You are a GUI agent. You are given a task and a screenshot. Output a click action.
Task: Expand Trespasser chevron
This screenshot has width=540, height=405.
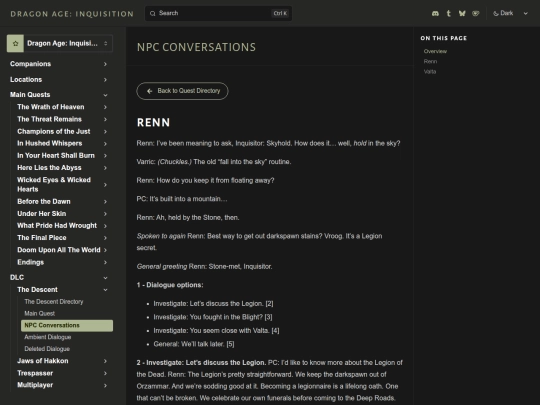pos(105,373)
